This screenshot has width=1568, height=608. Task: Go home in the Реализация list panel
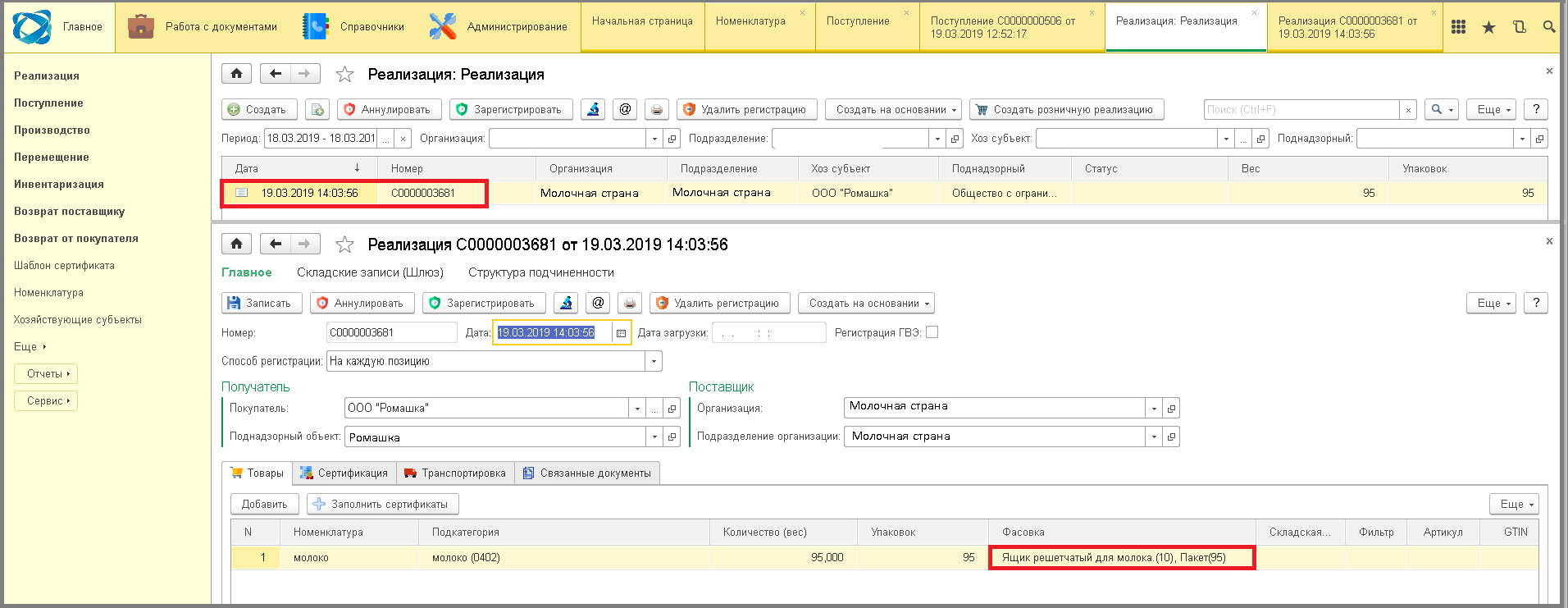coord(236,74)
